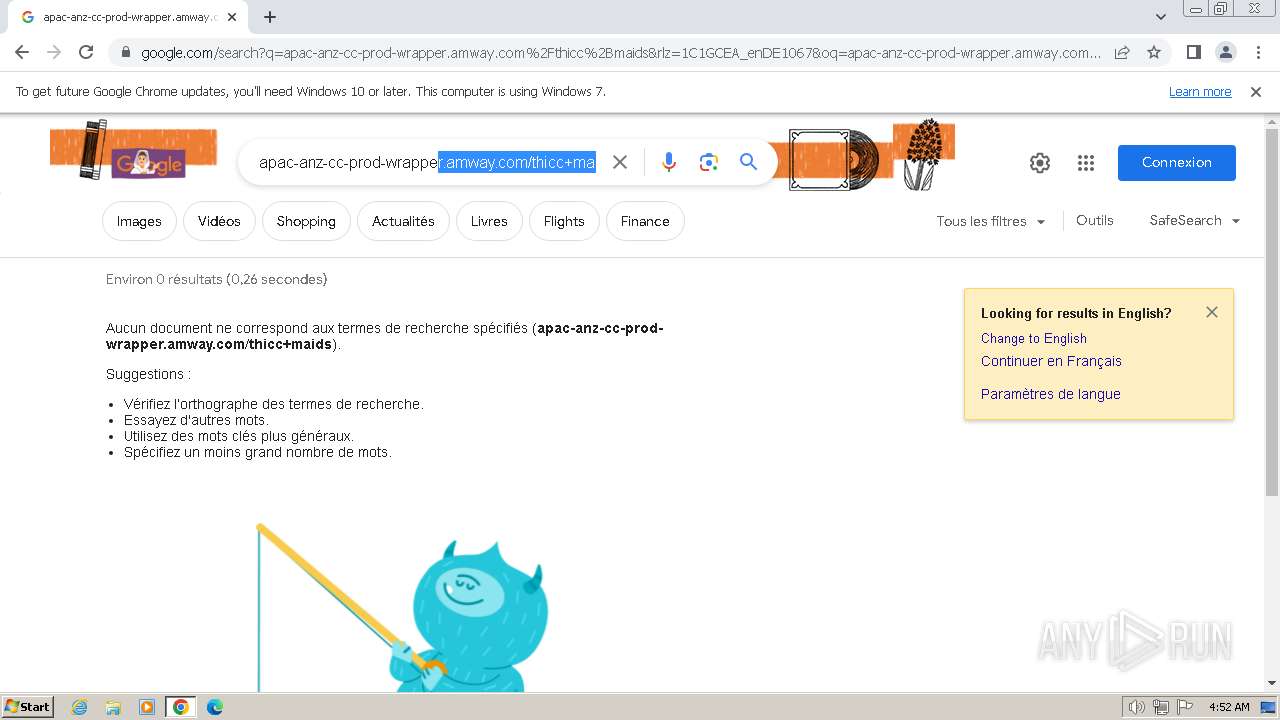This screenshot has width=1280, height=720.
Task: Open Paramètres de langue link
Action: point(1050,394)
